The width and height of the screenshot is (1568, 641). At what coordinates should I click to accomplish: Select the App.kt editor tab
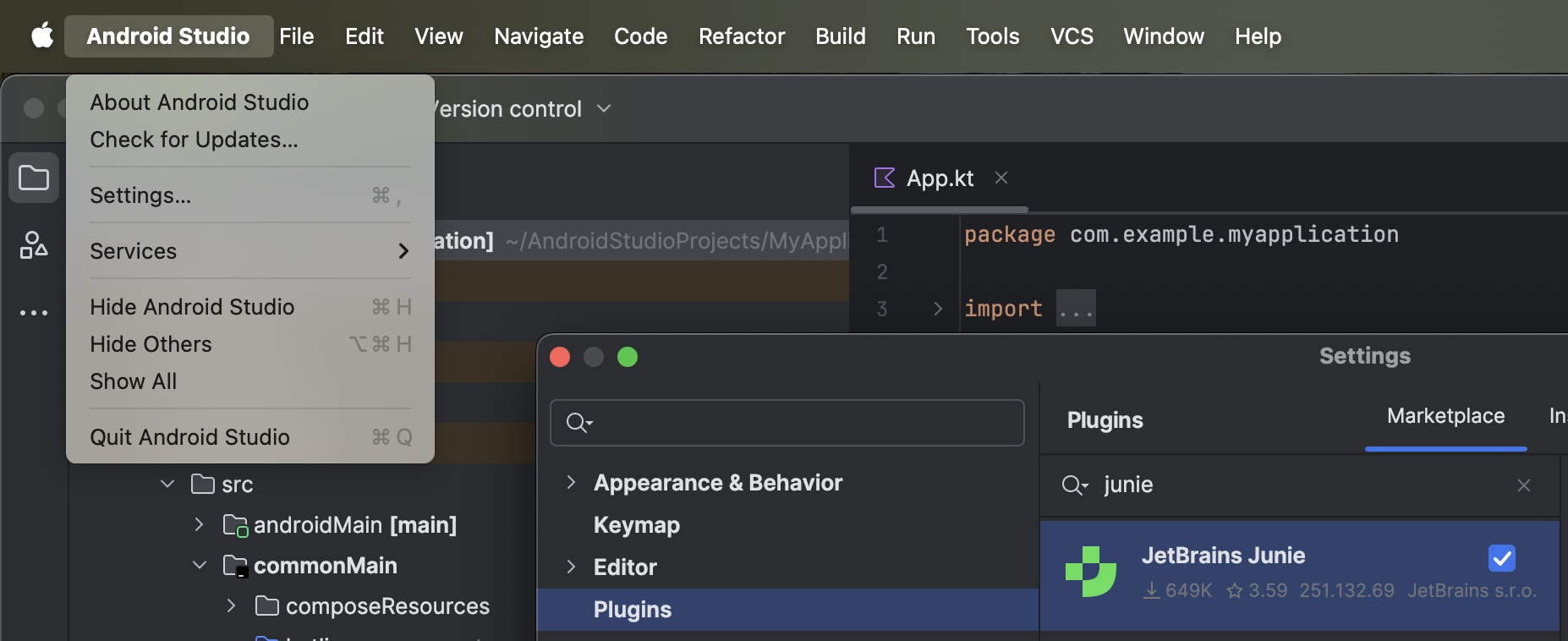point(940,178)
